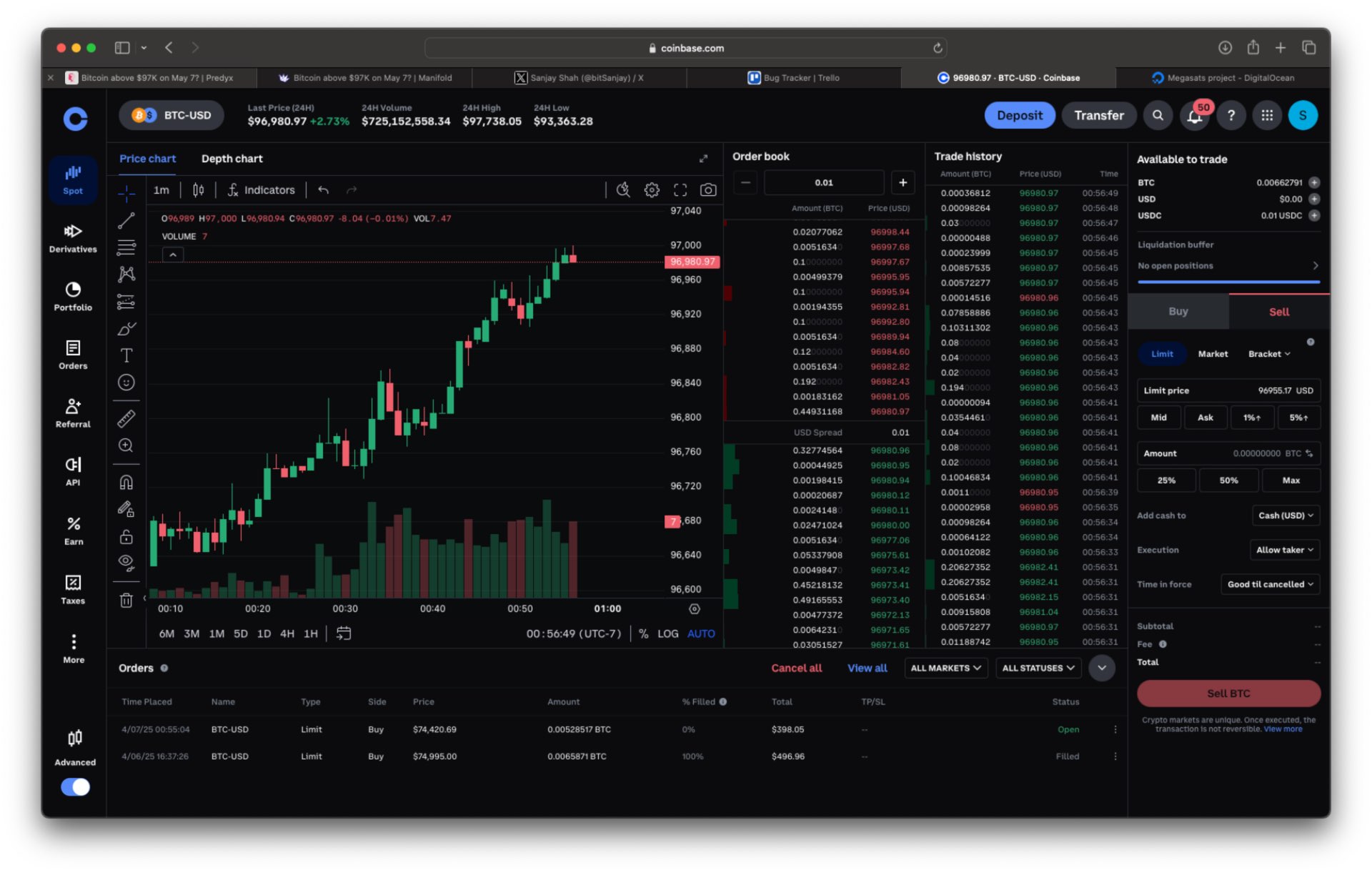The image size is (1372, 873).
Task: Select the Buy tab
Action: pyautogui.click(x=1178, y=312)
